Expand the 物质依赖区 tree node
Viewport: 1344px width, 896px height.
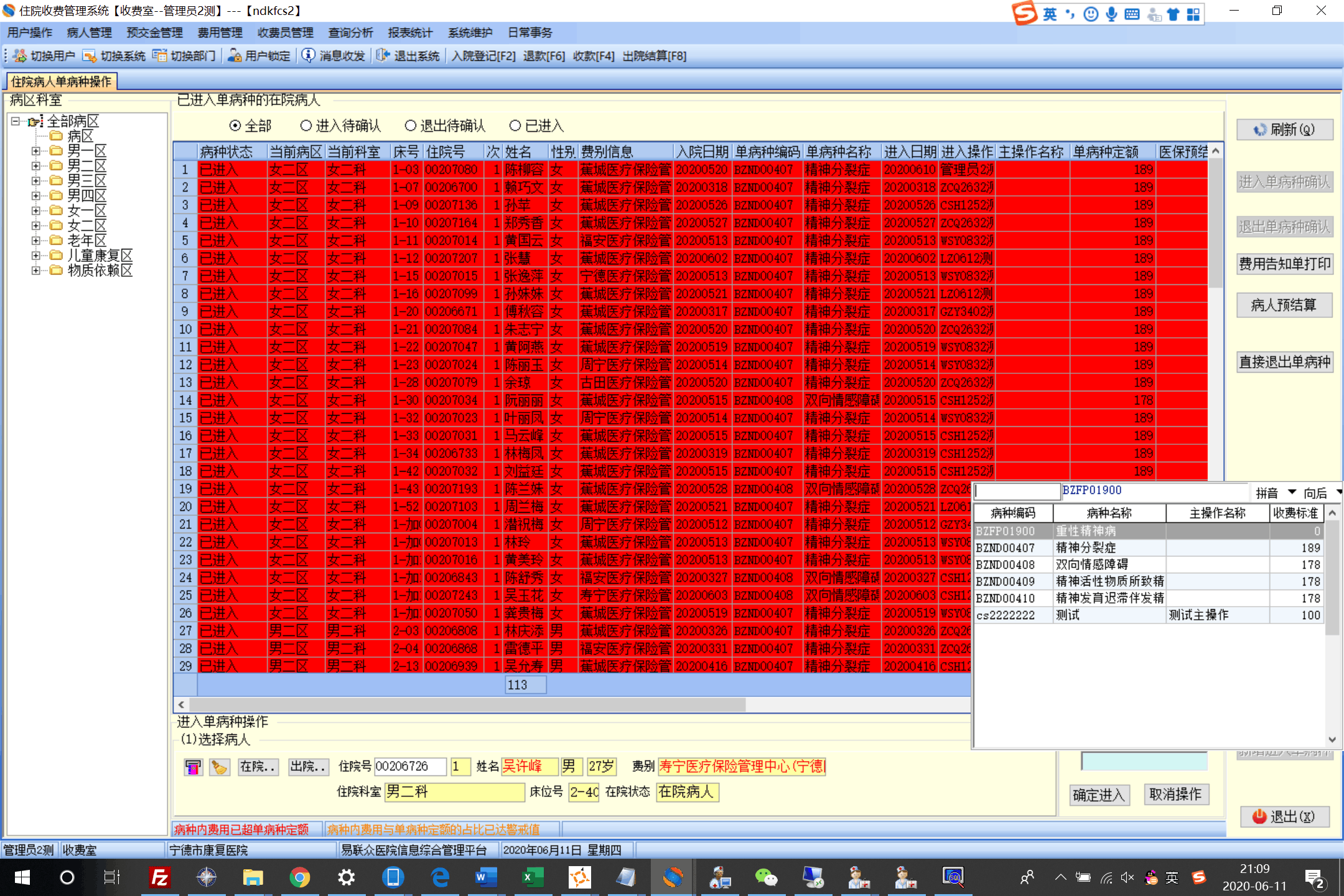pyautogui.click(x=36, y=270)
